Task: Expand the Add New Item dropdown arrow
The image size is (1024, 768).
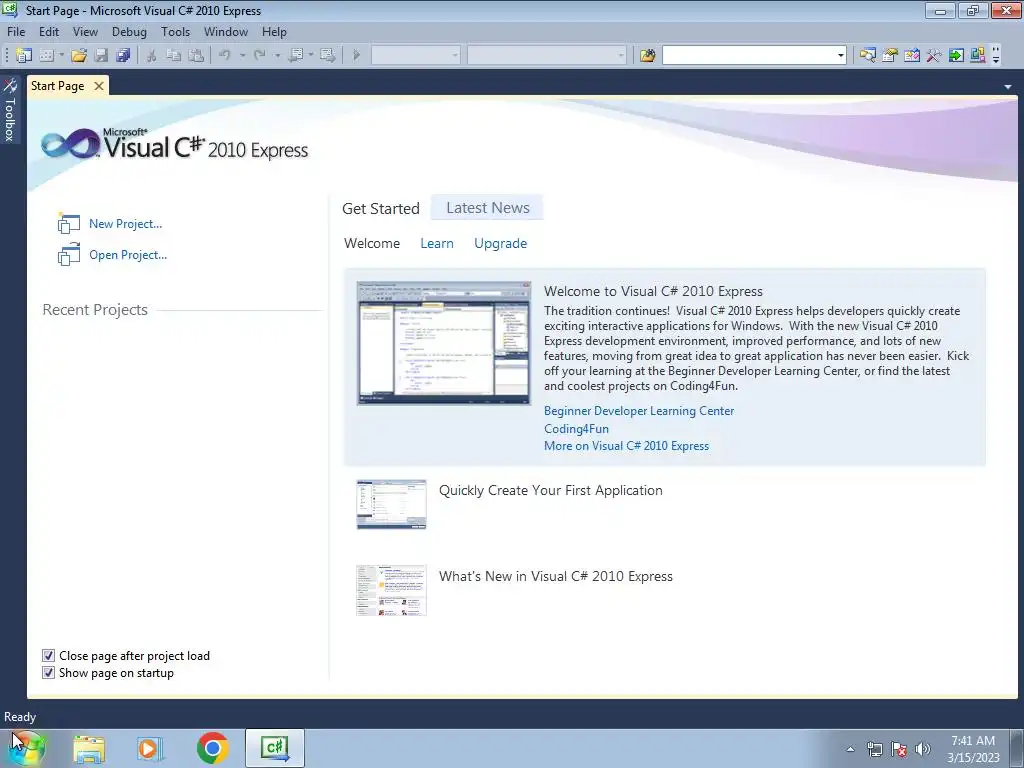Action: (61, 56)
